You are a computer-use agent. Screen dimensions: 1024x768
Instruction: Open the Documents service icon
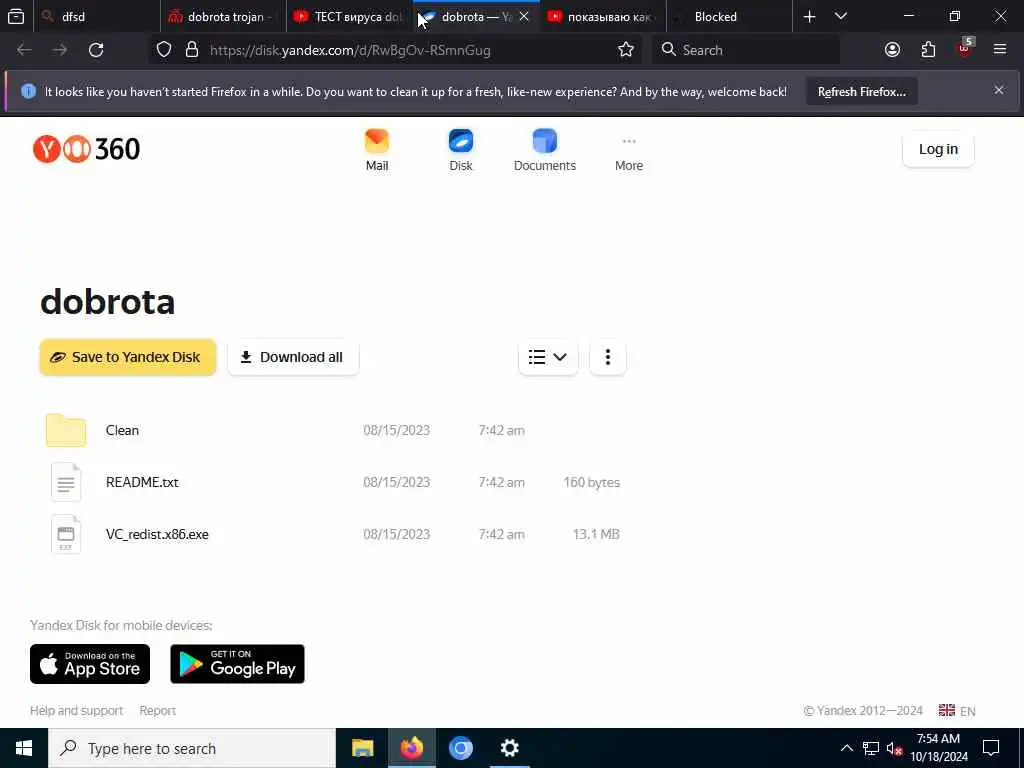pyautogui.click(x=545, y=141)
